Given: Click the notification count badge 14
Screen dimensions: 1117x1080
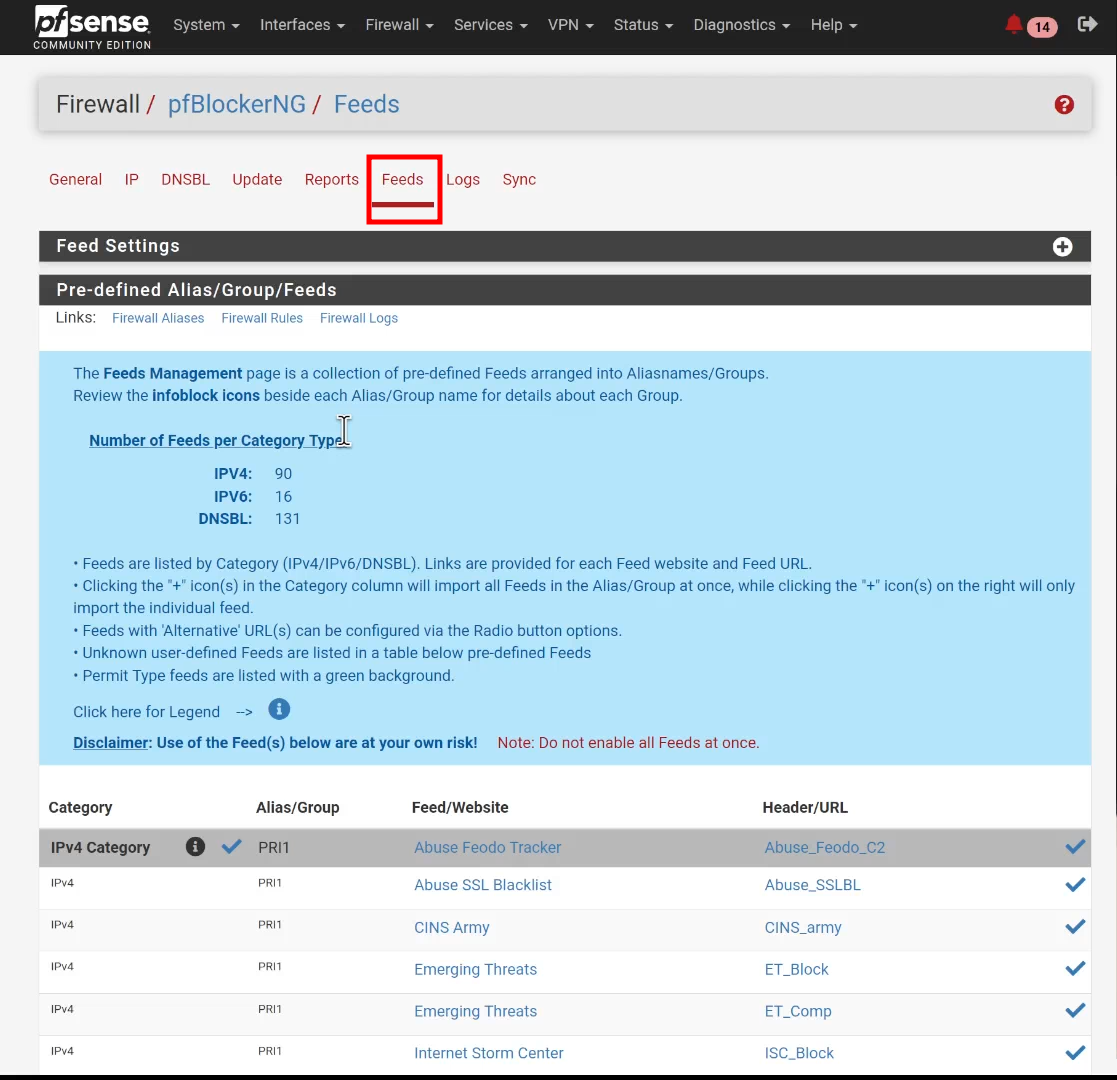Looking at the screenshot, I should (1042, 27).
